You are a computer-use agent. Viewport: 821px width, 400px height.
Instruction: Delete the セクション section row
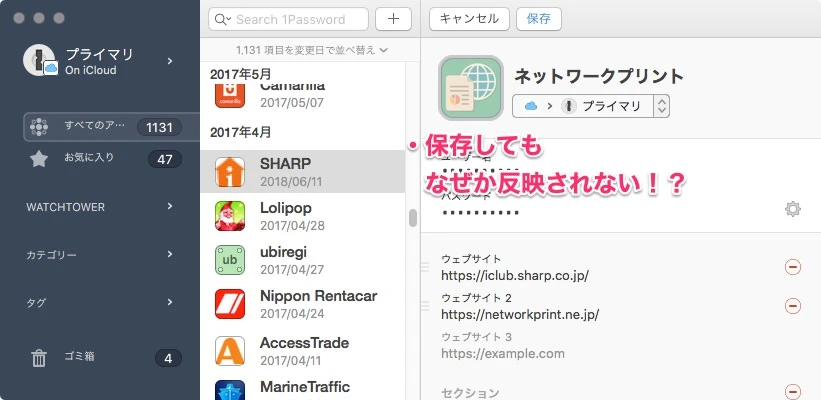(x=793, y=392)
